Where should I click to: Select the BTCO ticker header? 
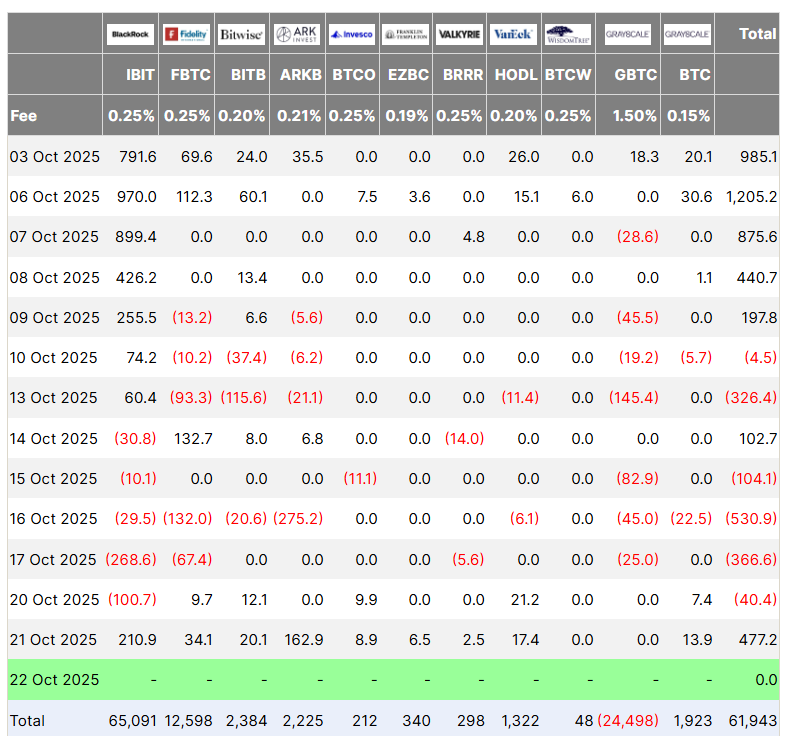point(354,75)
